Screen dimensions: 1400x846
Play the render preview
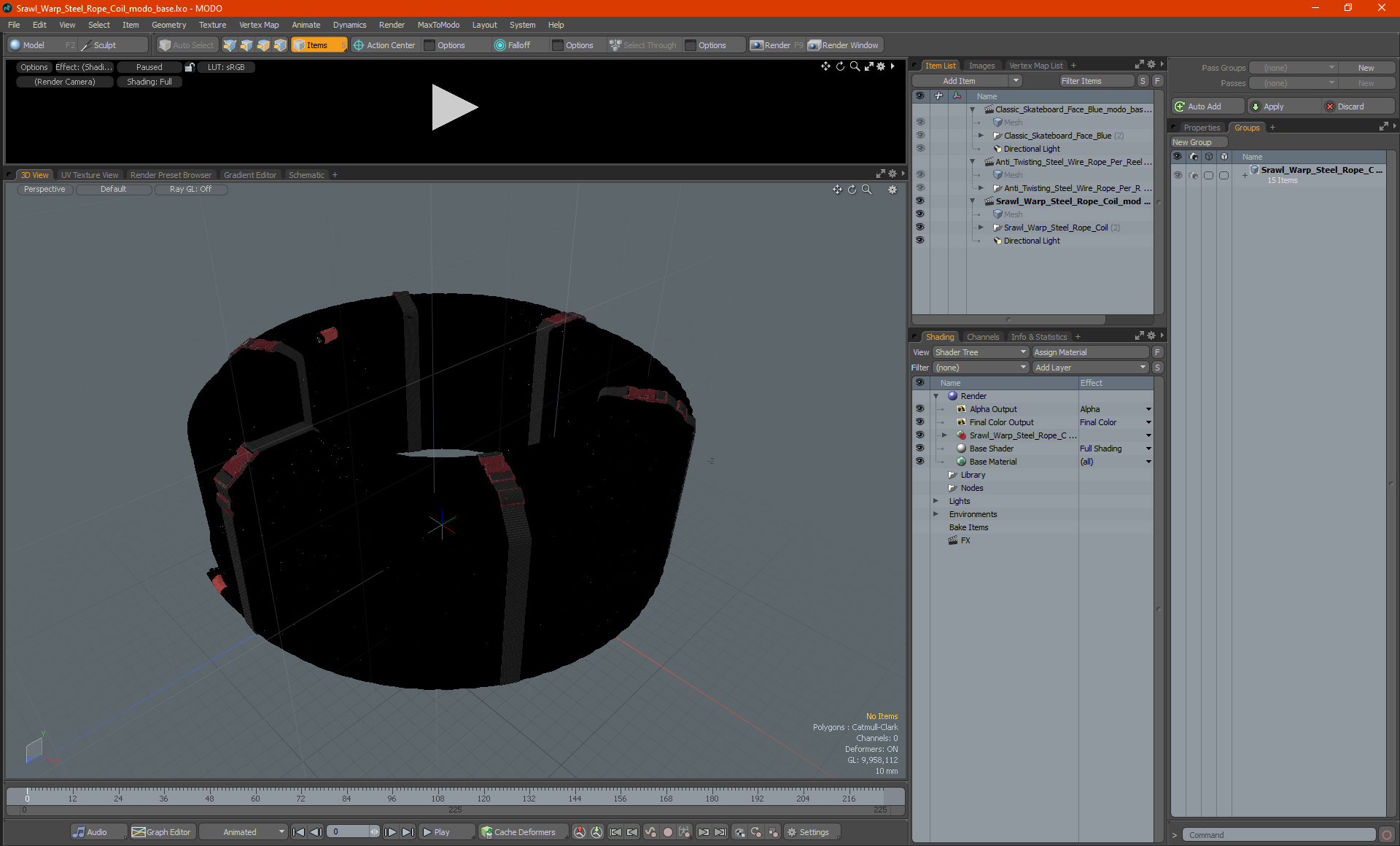click(x=454, y=107)
